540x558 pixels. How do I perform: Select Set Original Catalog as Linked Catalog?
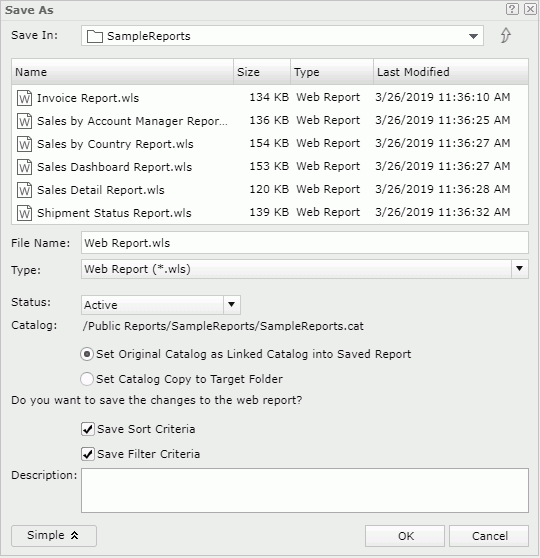point(87,354)
